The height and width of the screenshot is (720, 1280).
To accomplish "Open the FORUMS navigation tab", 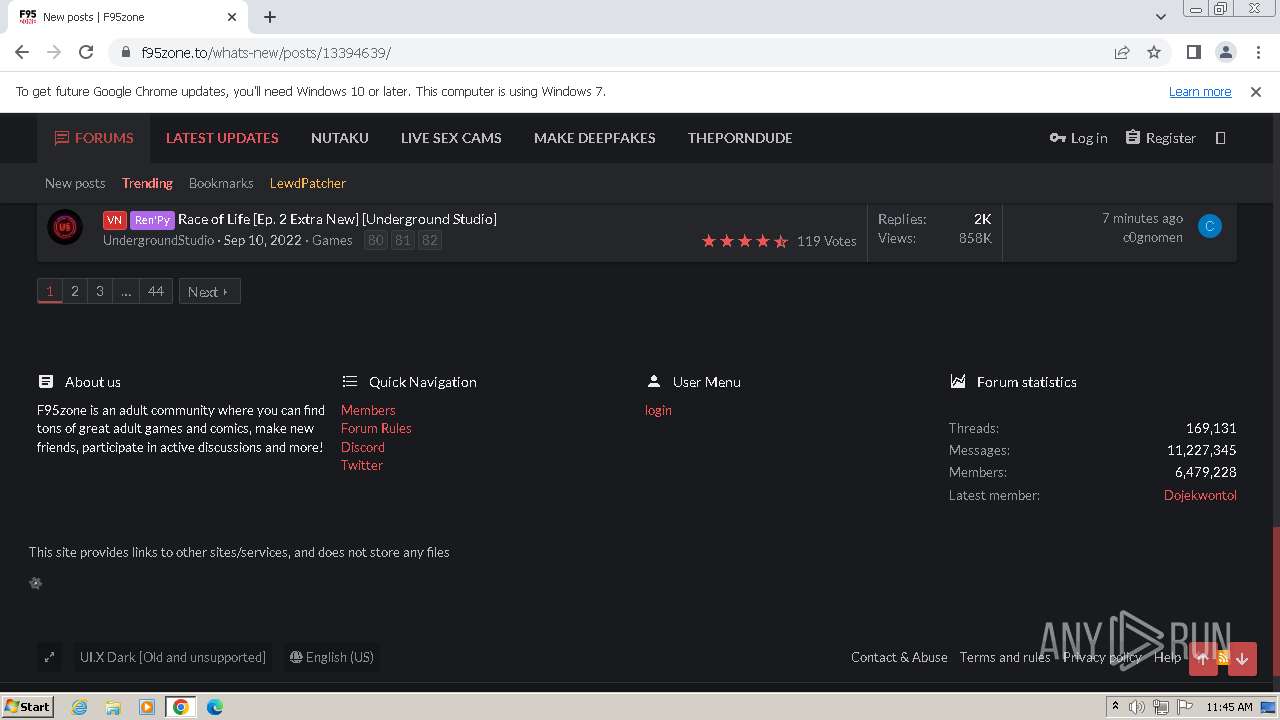I will pos(94,138).
